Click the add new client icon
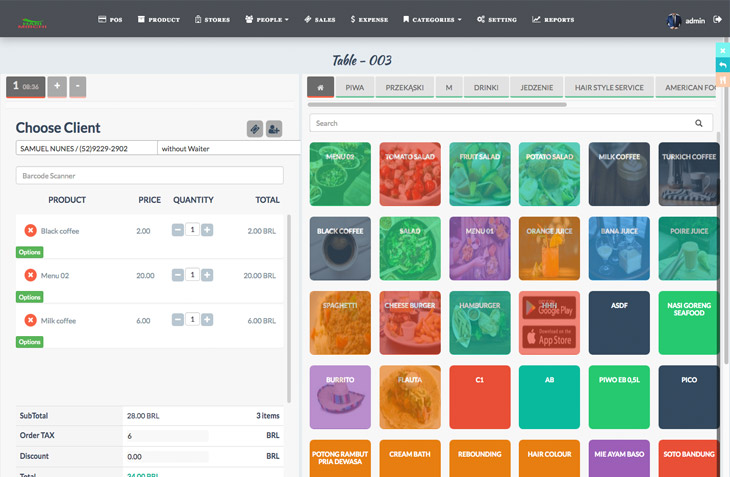Viewport: 730px width, 477px height. point(274,129)
